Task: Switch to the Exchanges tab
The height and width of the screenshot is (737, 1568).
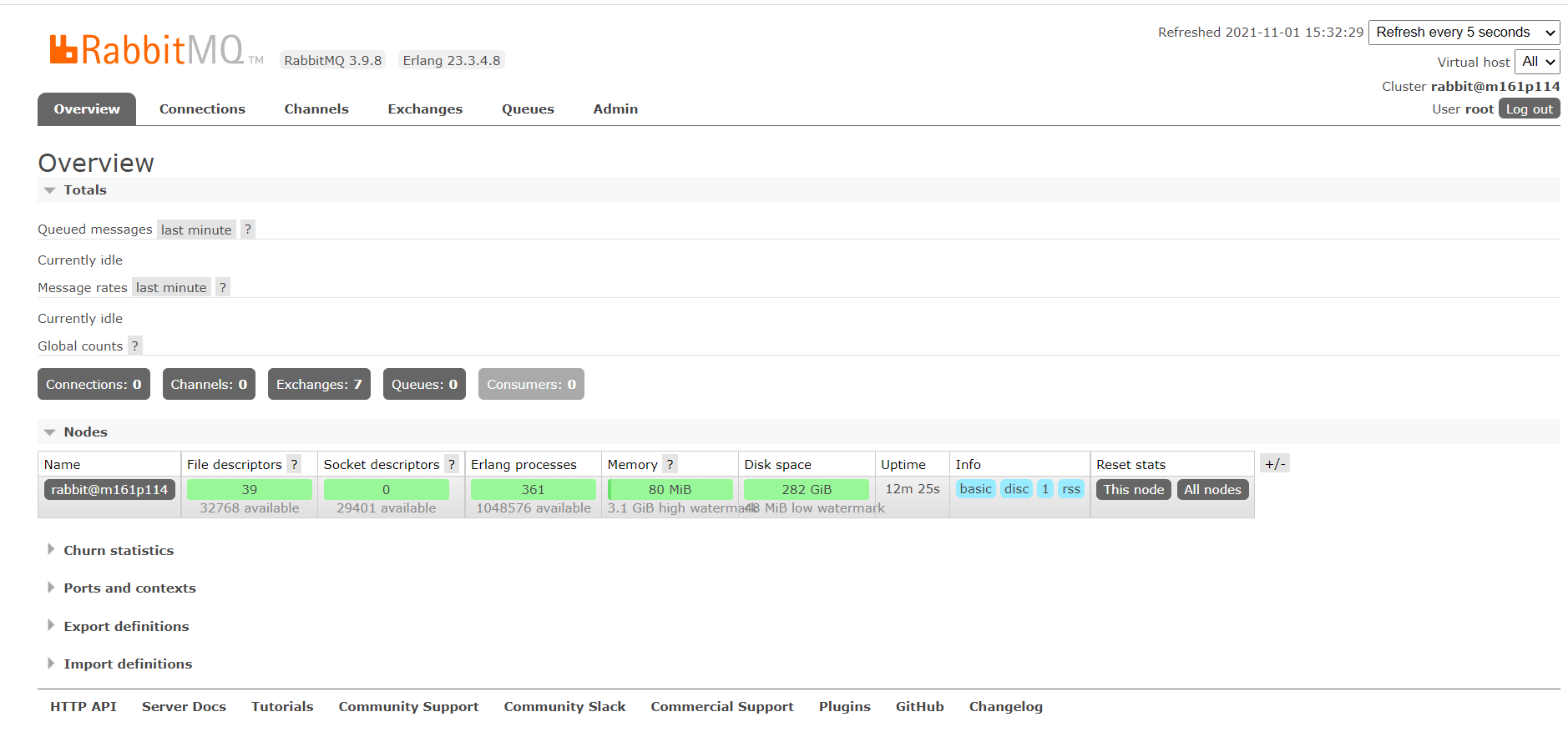Action: pyautogui.click(x=425, y=109)
